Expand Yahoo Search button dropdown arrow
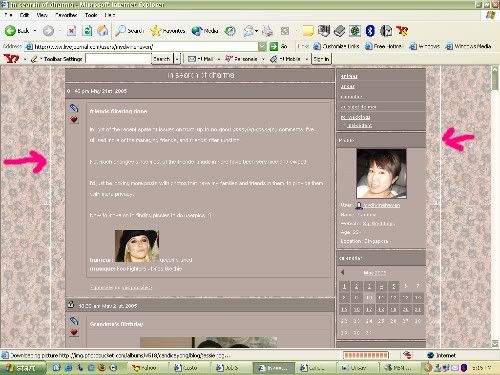This screenshot has width=500, height=375. pyautogui.click(x=177, y=59)
